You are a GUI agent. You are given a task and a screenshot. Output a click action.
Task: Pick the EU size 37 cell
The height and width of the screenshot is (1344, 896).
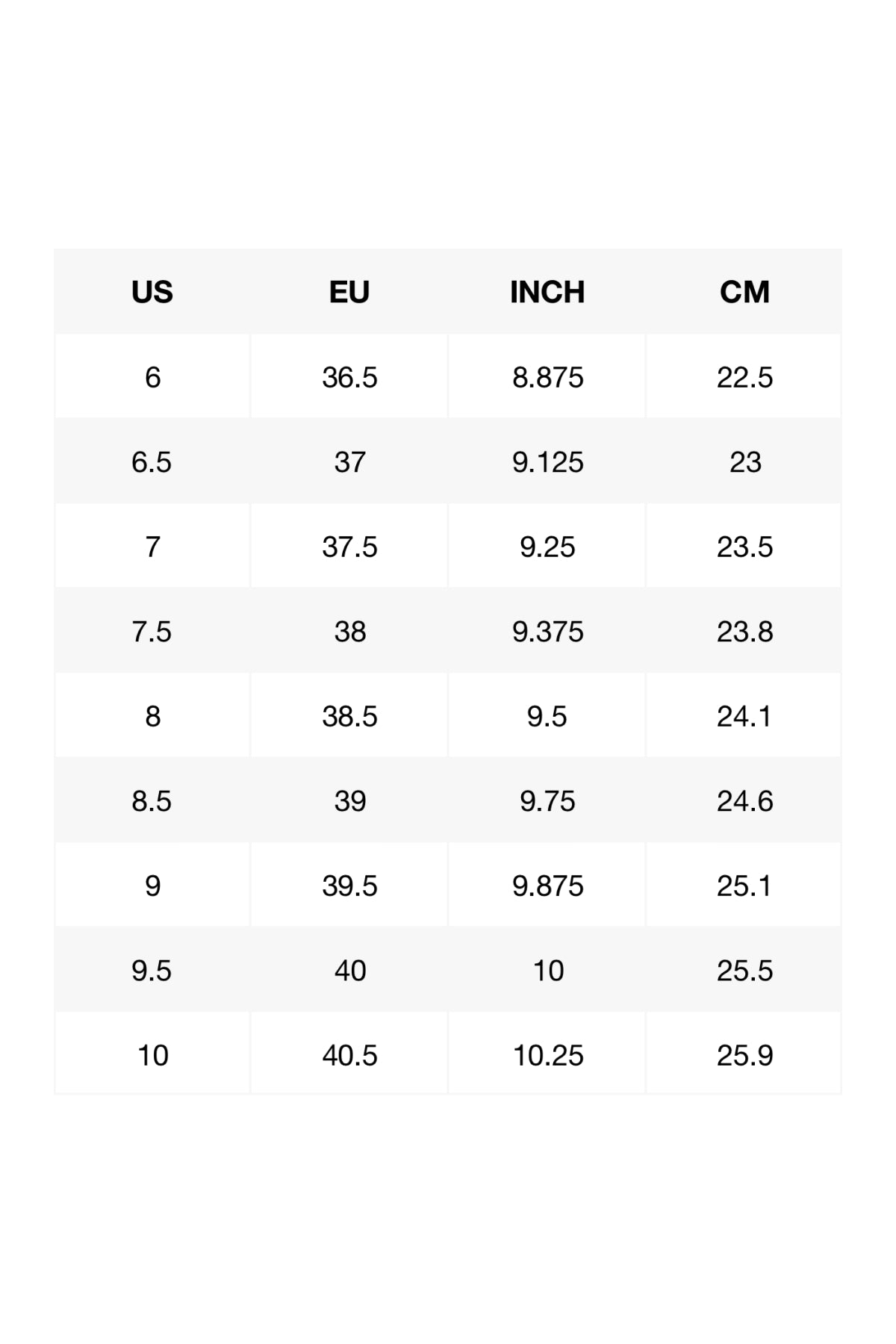pos(349,462)
